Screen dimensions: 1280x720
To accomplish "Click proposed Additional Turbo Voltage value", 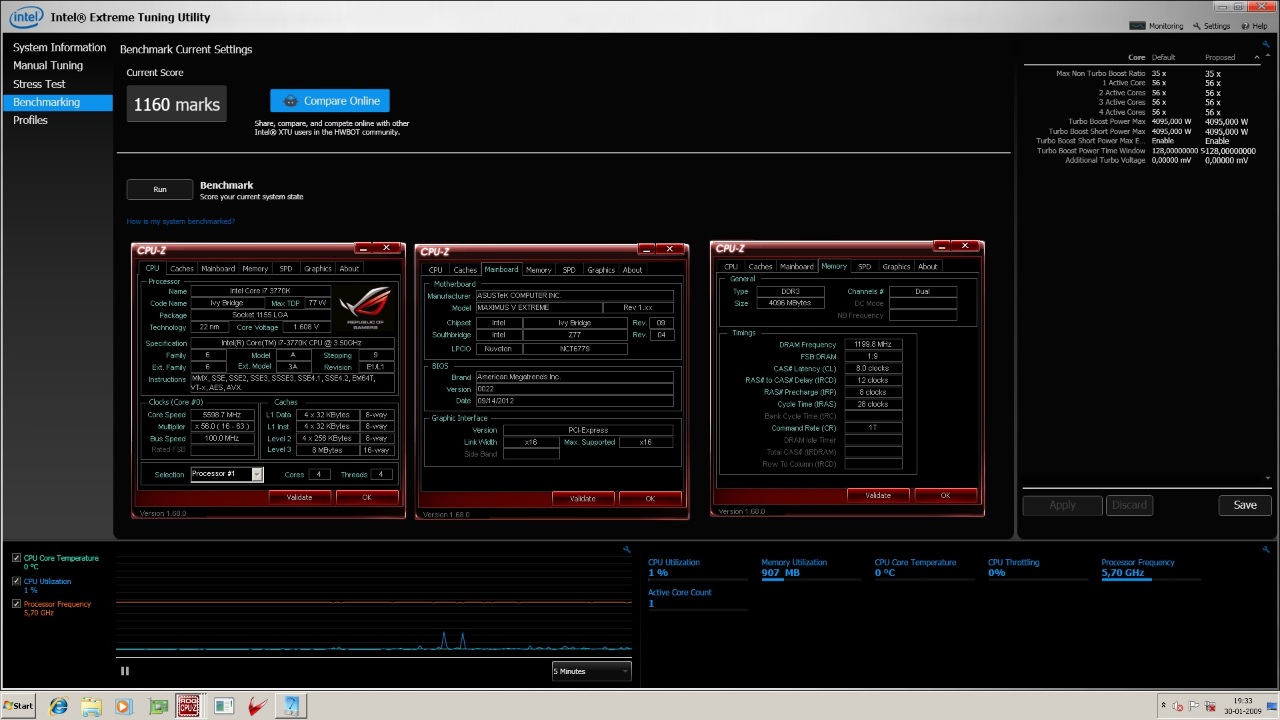I will 1227,160.
